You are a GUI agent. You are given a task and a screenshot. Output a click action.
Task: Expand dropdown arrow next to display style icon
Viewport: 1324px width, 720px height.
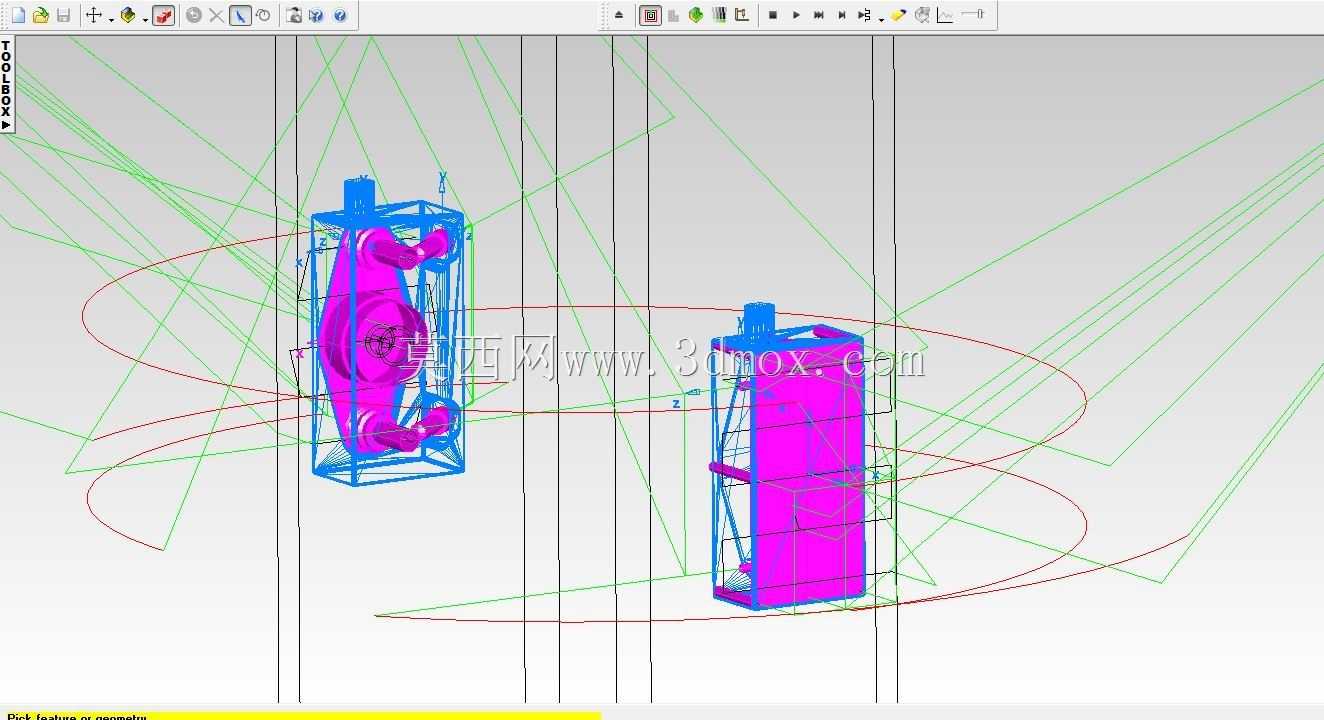point(145,18)
